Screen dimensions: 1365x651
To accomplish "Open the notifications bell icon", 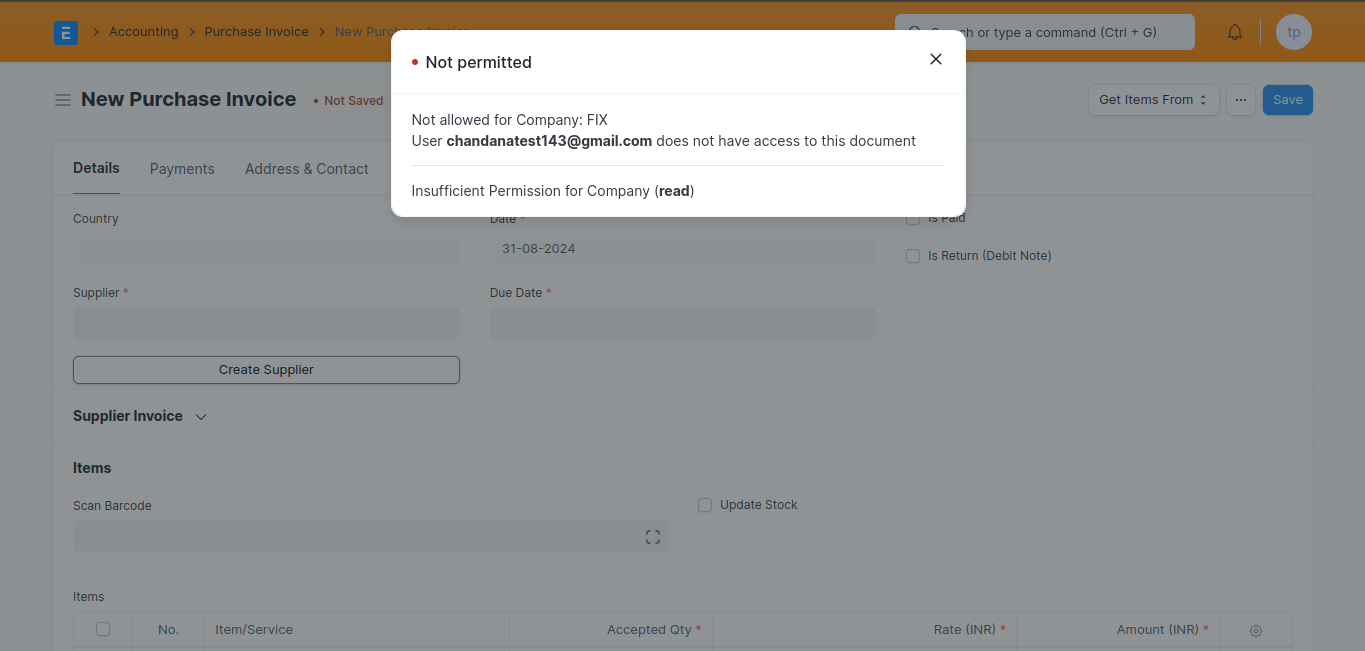I will click(1234, 31).
